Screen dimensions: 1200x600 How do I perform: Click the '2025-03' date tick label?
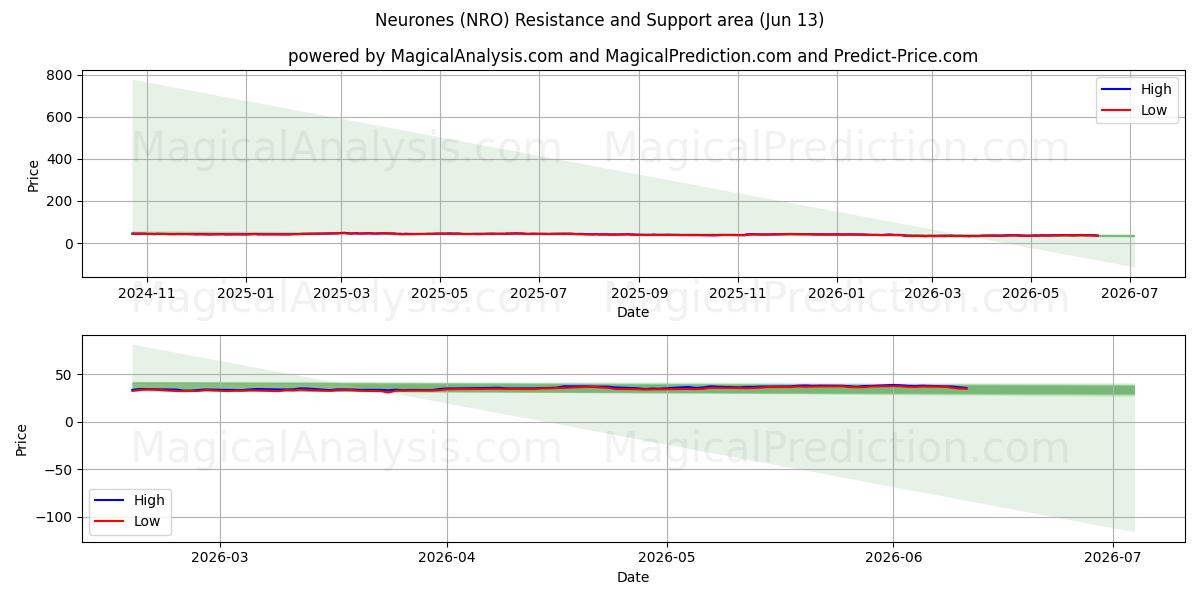[341, 293]
